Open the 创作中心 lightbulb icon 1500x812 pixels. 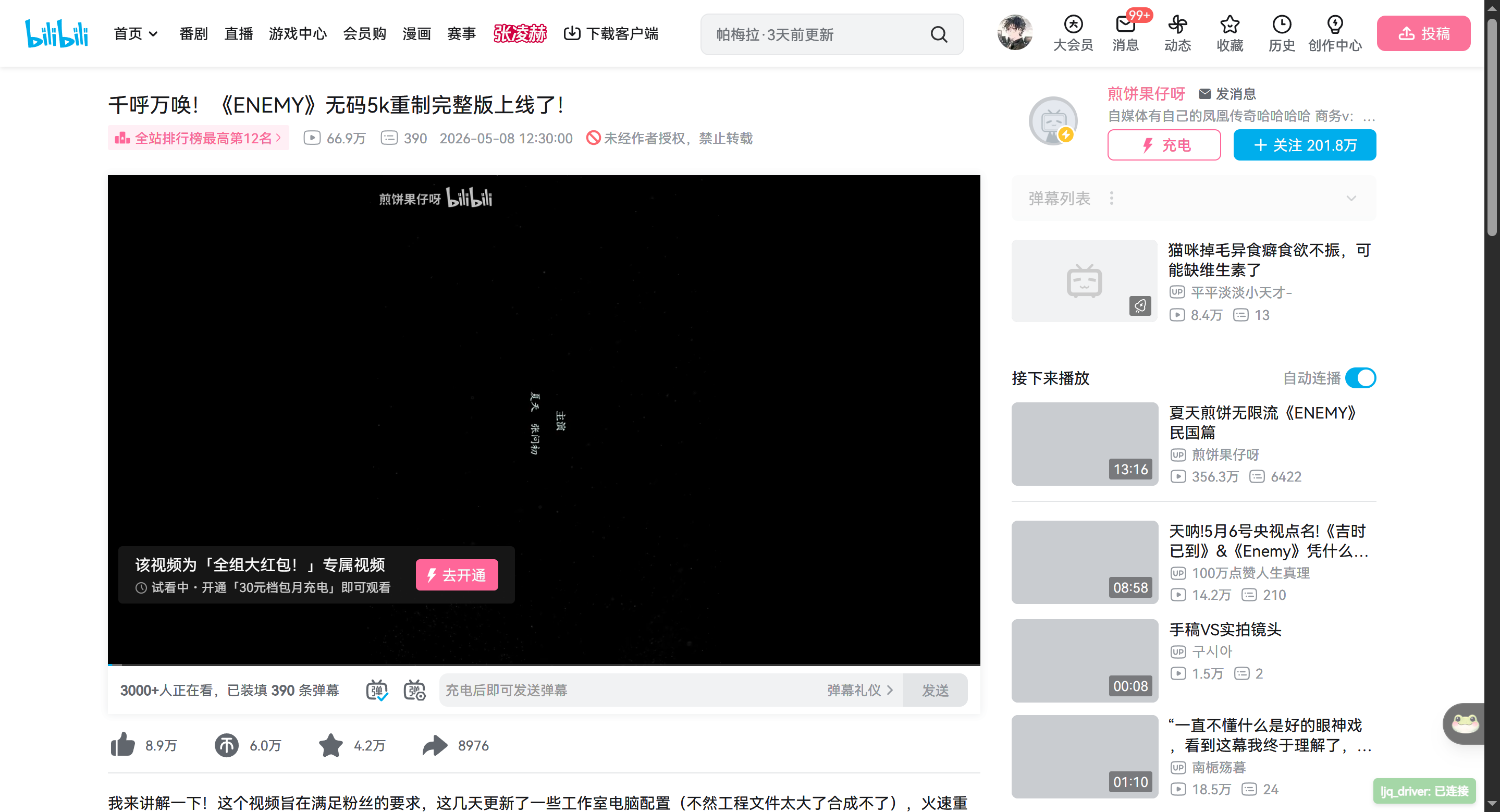click(1335, 33)
